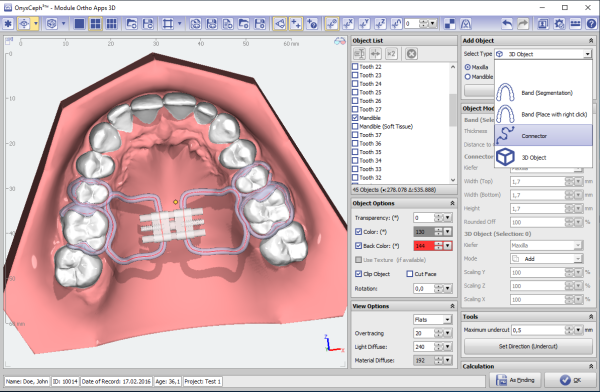Collapse the View Options panel
This screenshot has height=392, width=600.
point(452,306)
